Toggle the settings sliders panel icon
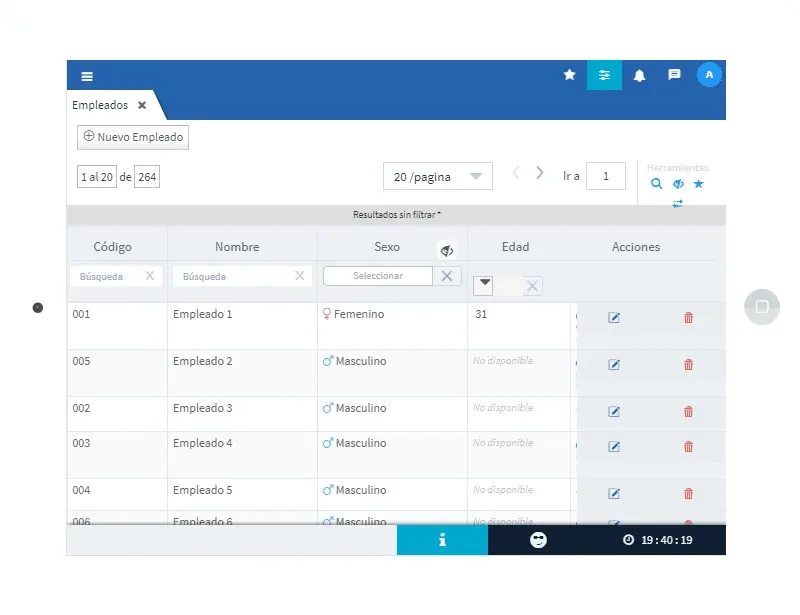800x615 pixels. (x=604, y=75)
